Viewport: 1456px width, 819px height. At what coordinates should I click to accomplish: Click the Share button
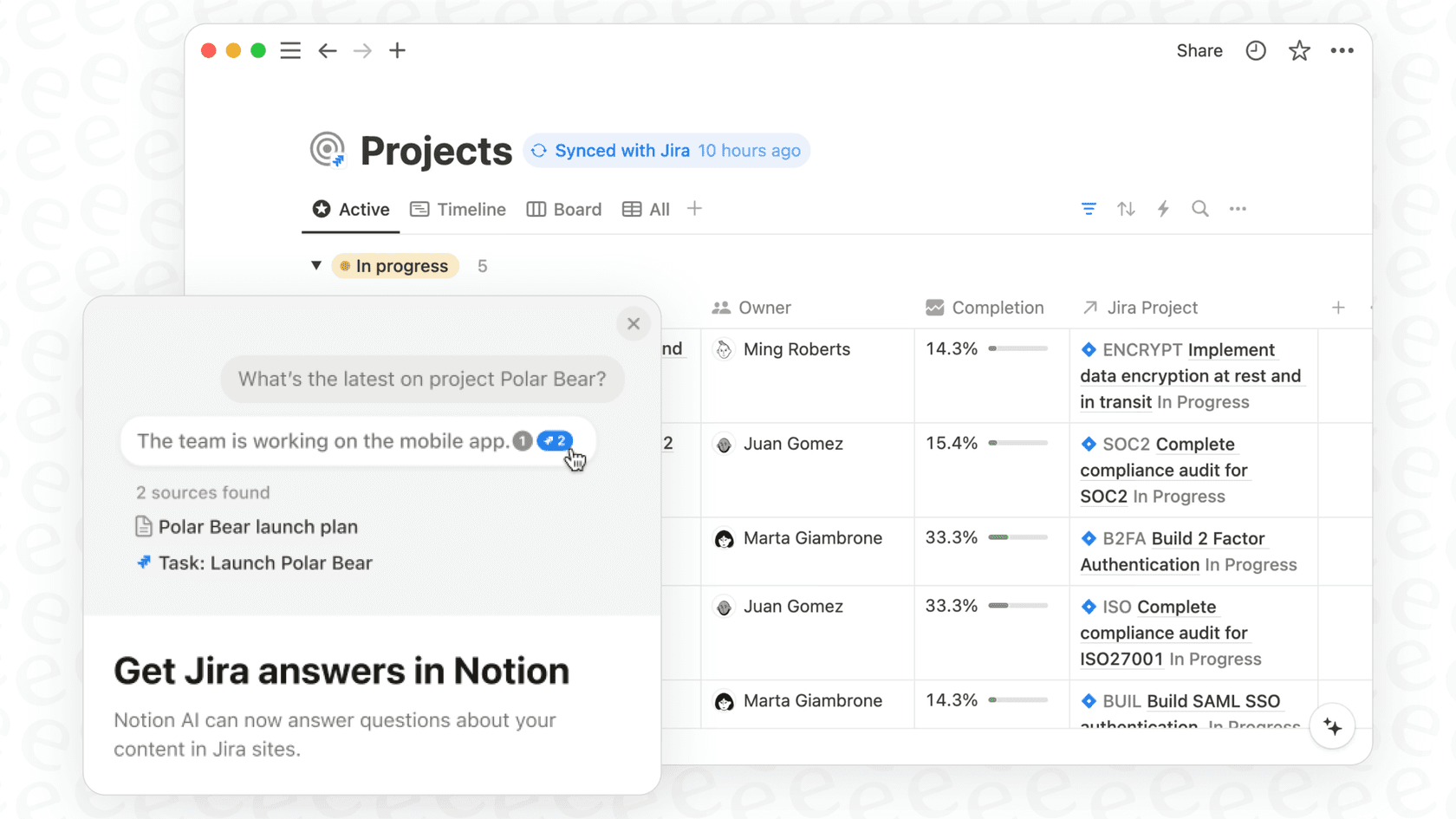click(1199, 50)
